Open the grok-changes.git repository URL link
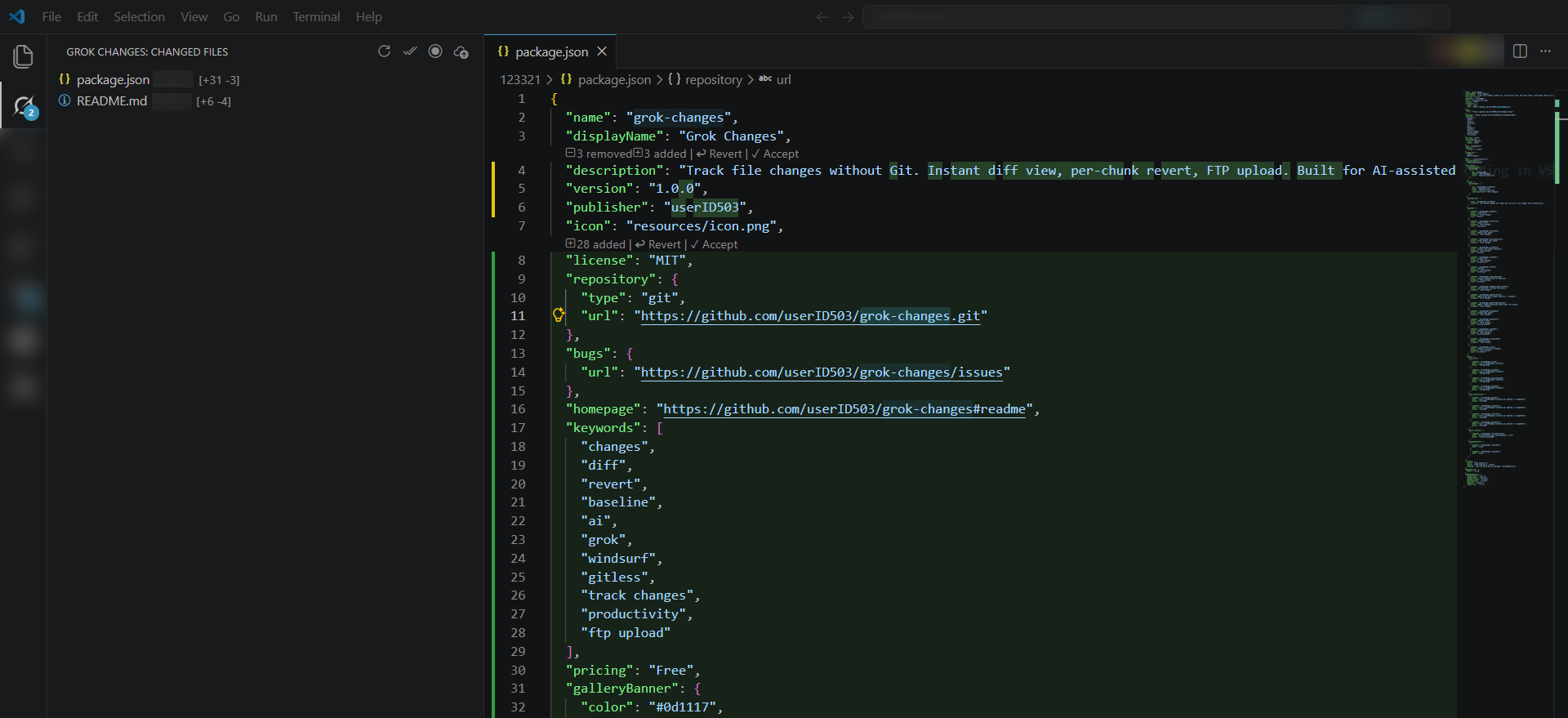This screenshot has height=718, width=1568. 810,316
